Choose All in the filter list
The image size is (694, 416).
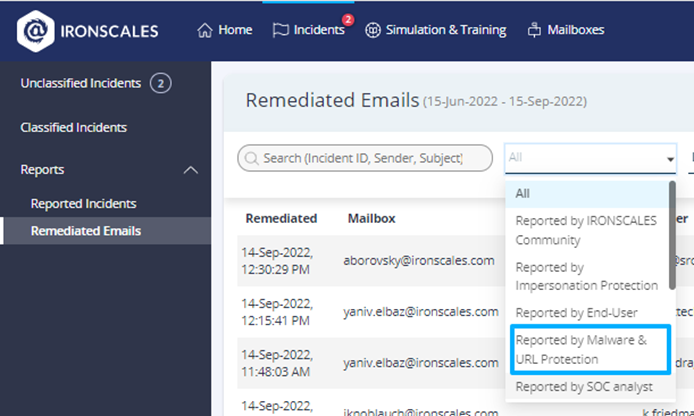[x=587, y=193]
